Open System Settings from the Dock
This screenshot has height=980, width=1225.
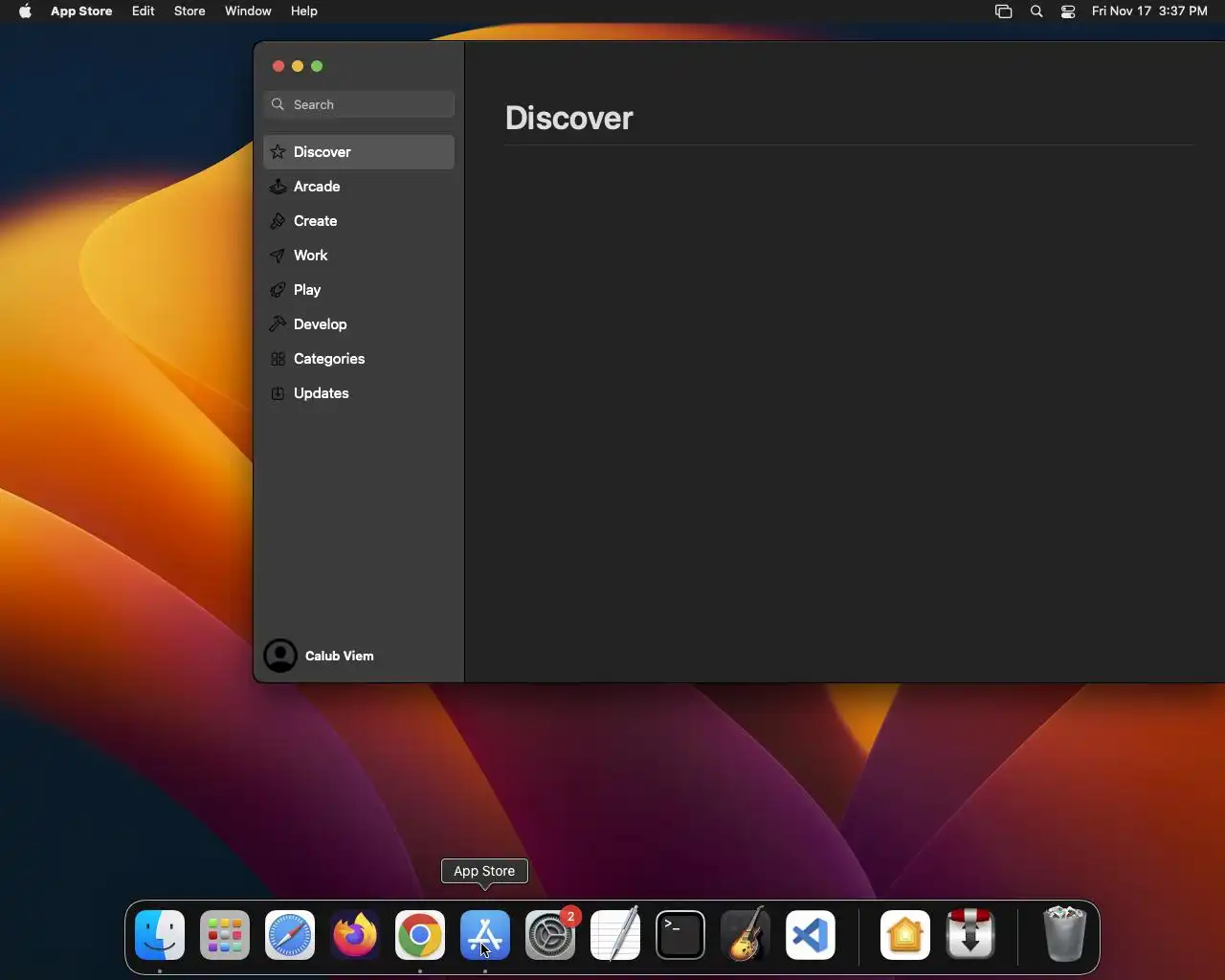tap(550, 935)
